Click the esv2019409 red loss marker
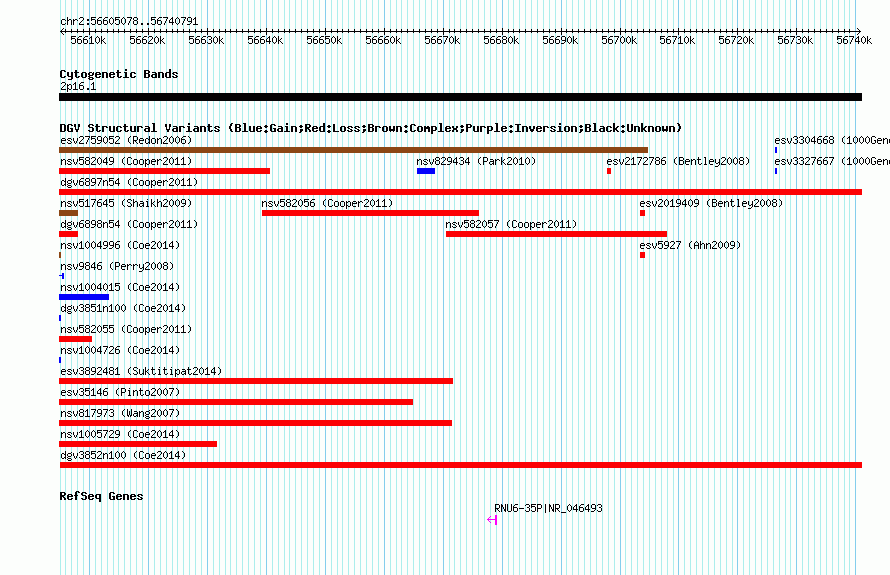The width and height of the screenshot is (890, 575). coord(643,213)
